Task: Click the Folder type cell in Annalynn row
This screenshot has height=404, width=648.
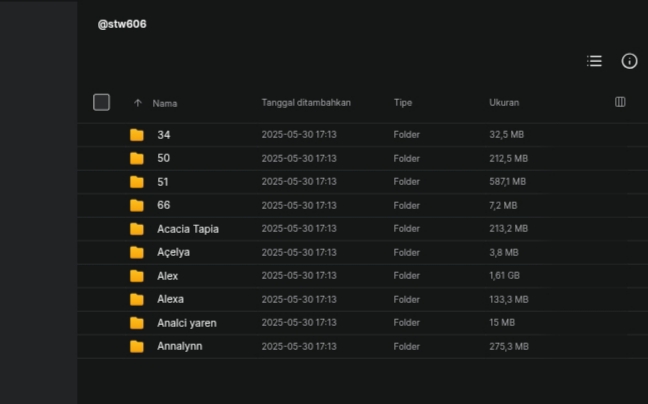Action: (407, 347)
